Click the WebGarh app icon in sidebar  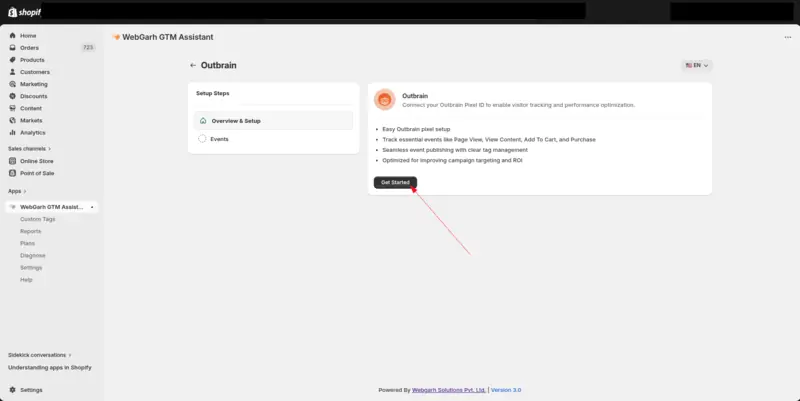13,207
